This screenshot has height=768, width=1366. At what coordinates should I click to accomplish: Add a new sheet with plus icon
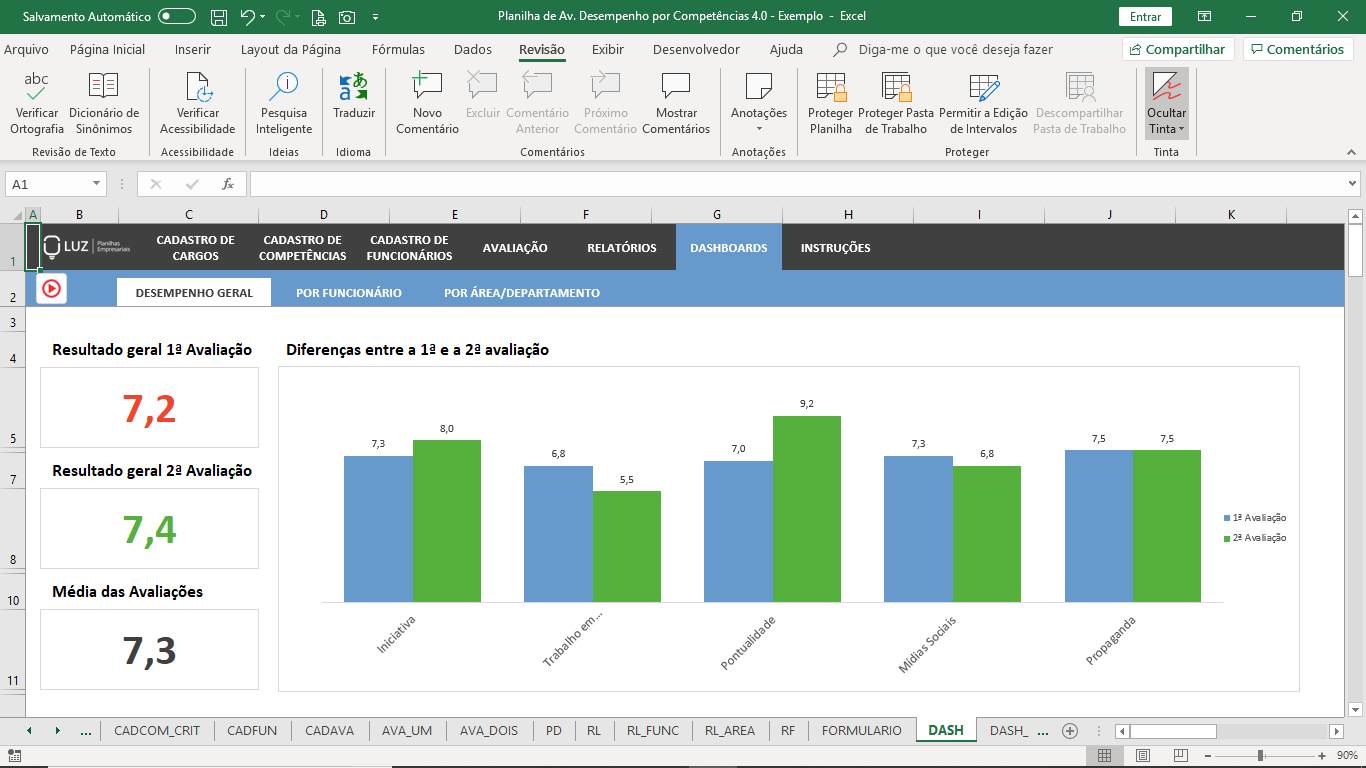(1070, 731)
